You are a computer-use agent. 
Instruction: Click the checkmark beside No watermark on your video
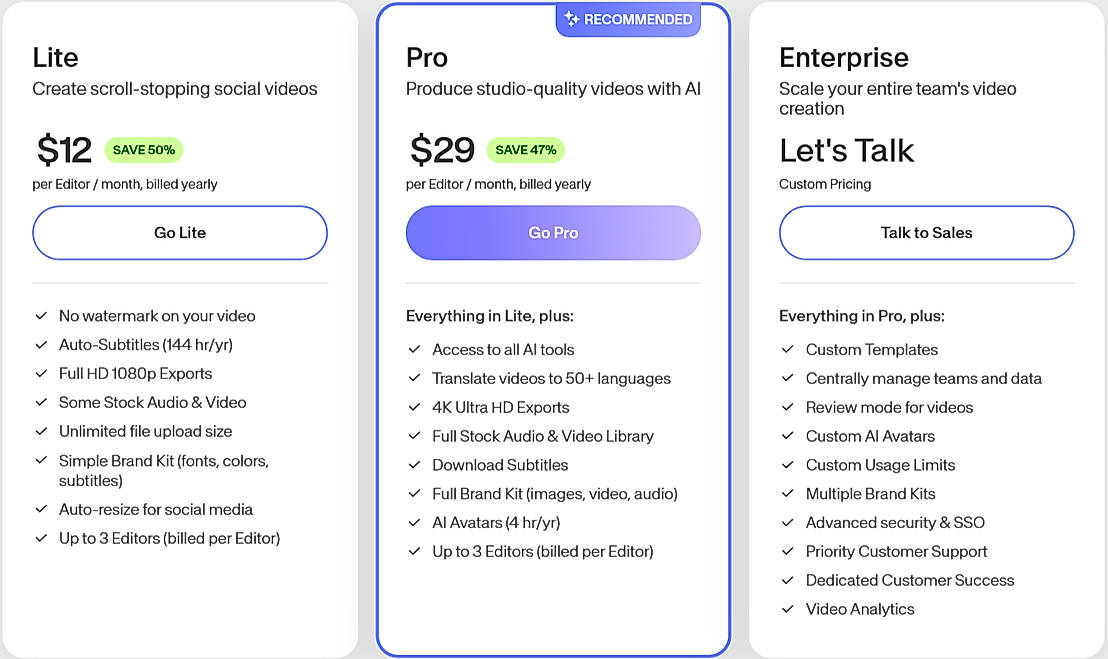tap(41, 316)
